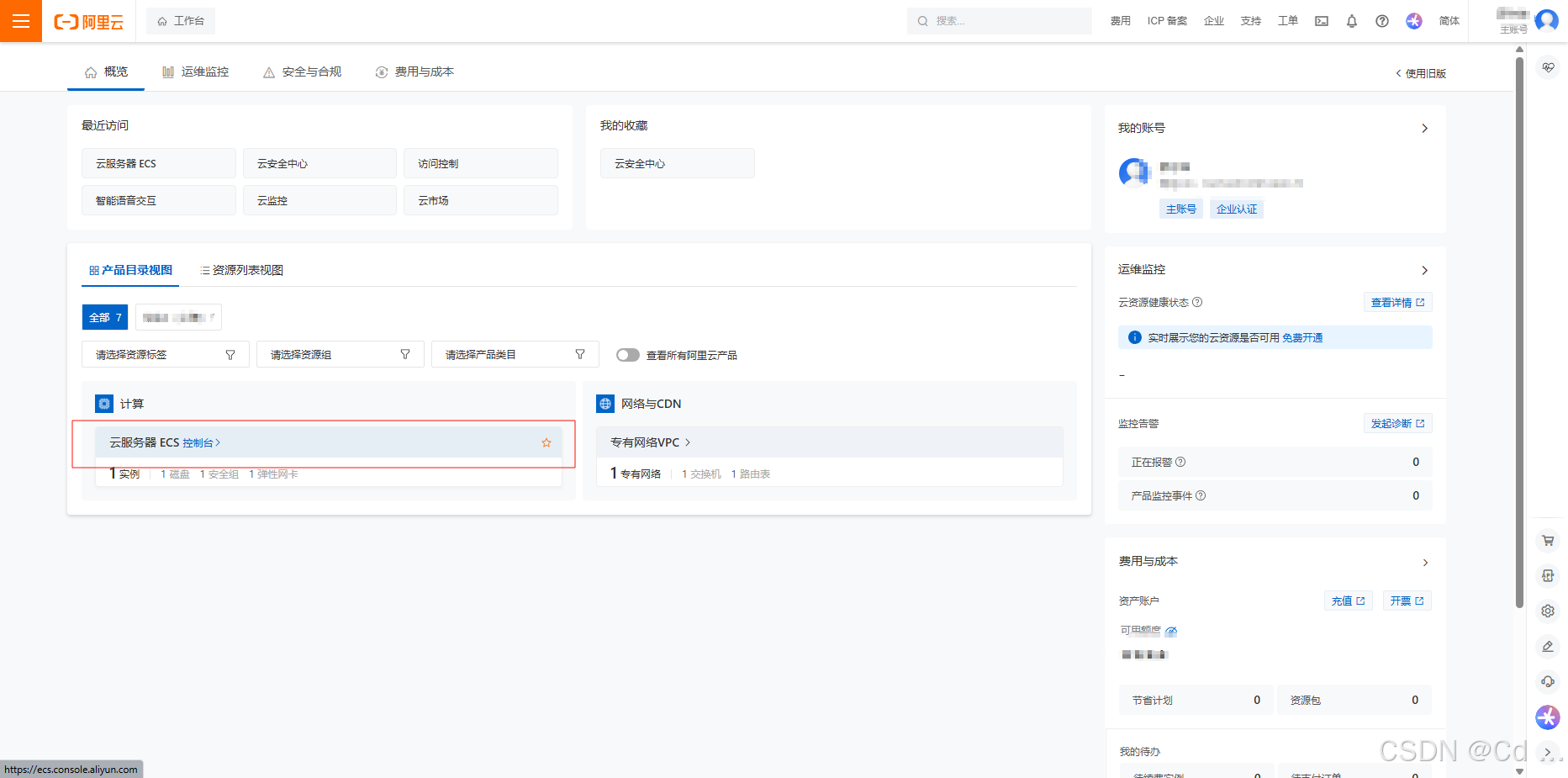Open 访问控制 in recent visits
Screen dimensions: 1568x778
click(x=481, y=163)
